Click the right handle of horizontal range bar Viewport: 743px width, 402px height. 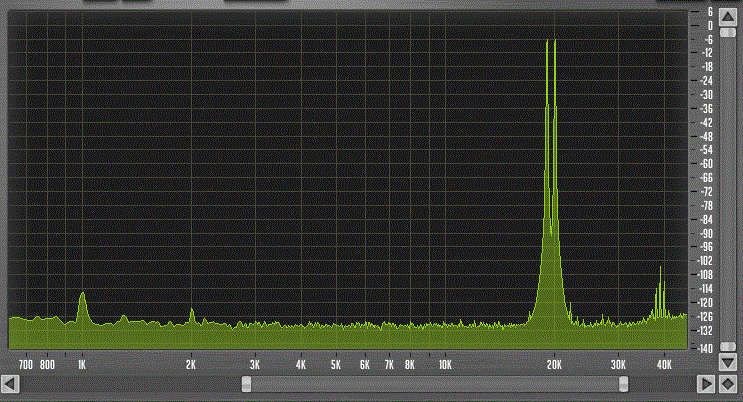(x=624, y=384)
